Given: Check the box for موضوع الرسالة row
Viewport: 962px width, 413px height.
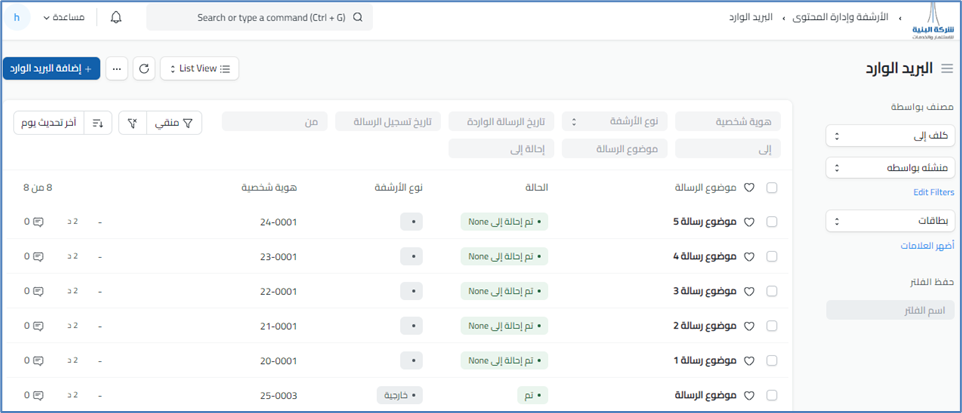Looking at the screenshot, I should [772, 395].
